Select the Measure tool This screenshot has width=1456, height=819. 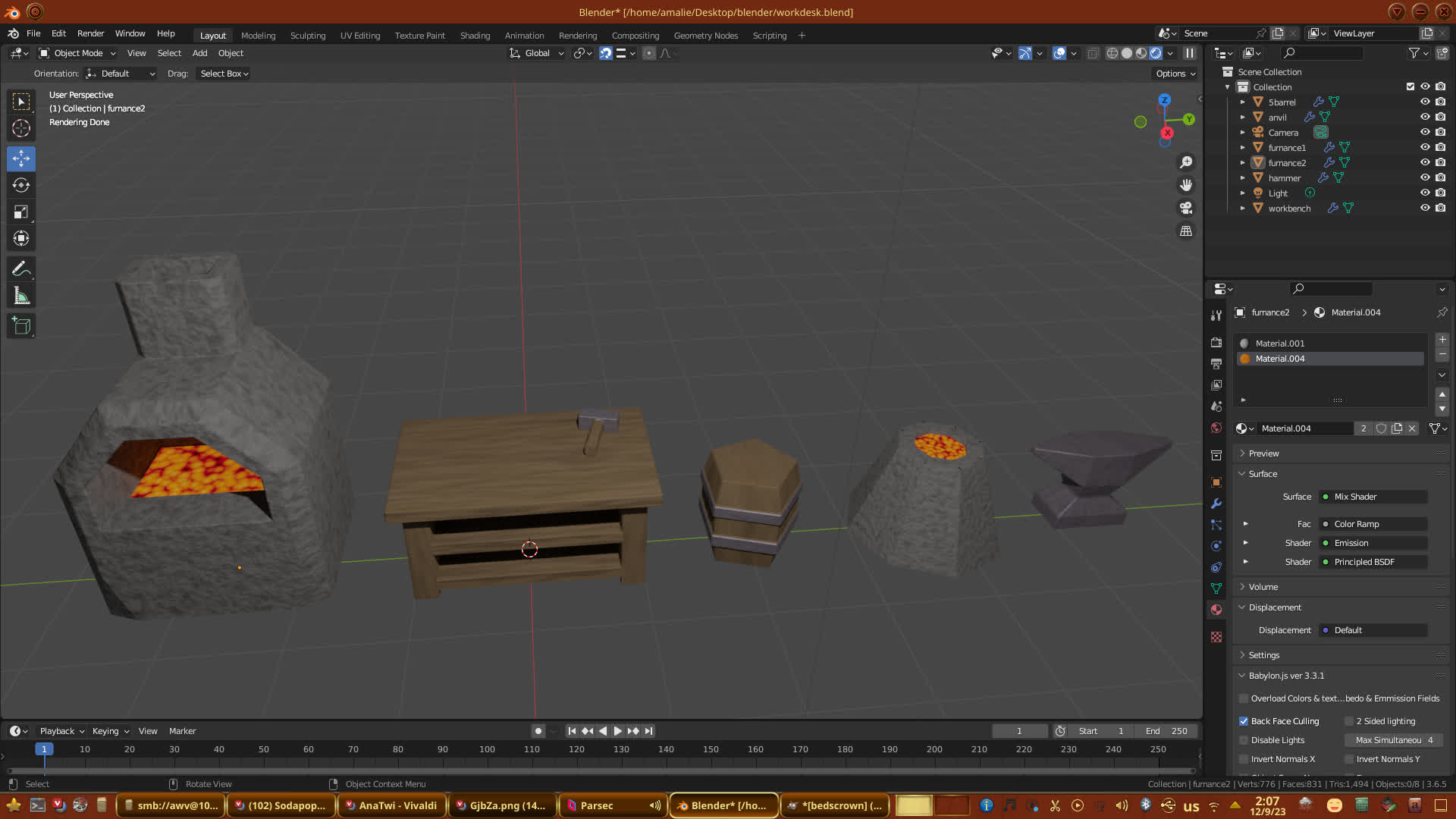(21, 297)
